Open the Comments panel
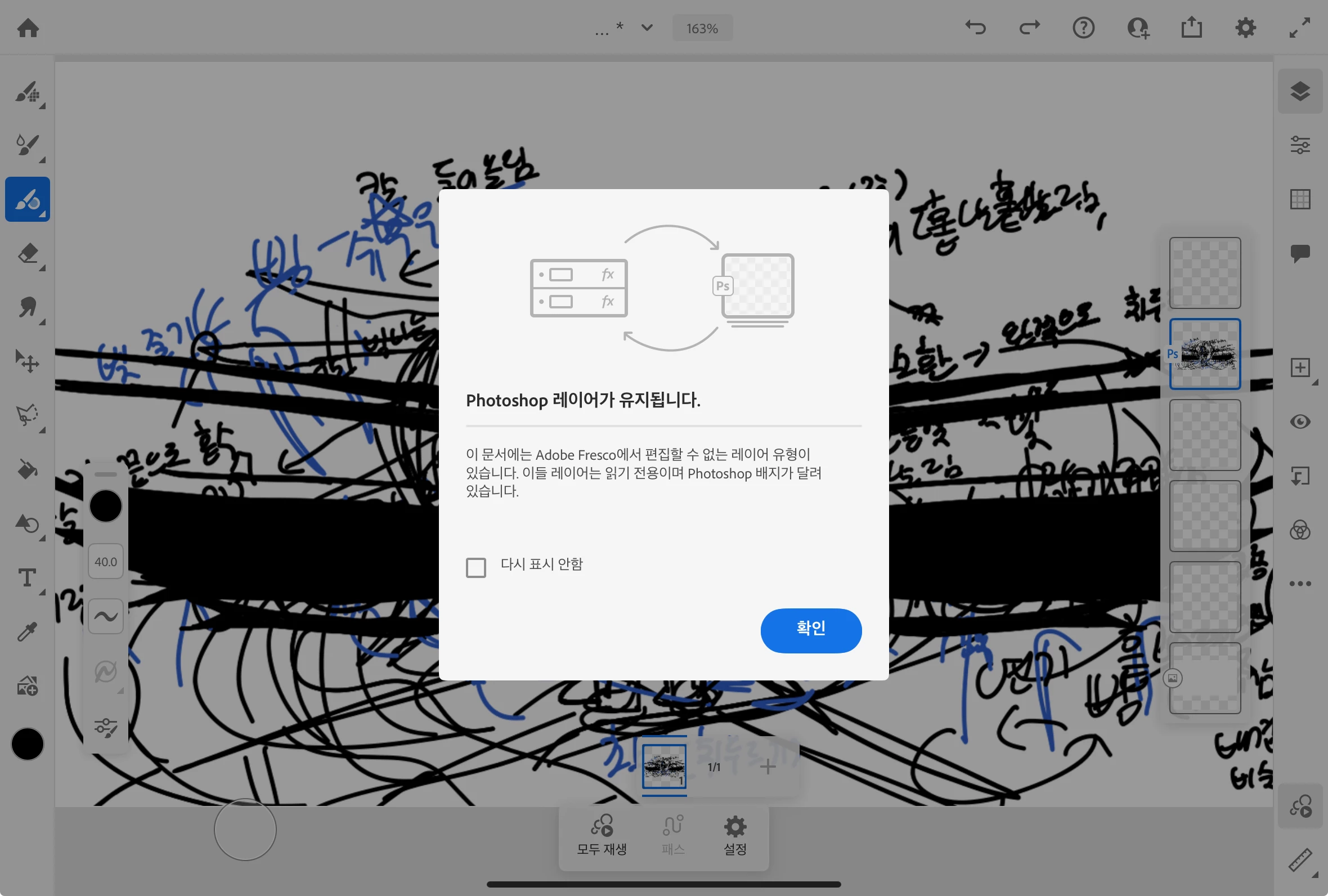Image resolution: width=1328 pixels, height=896 pixels. 1299,253
